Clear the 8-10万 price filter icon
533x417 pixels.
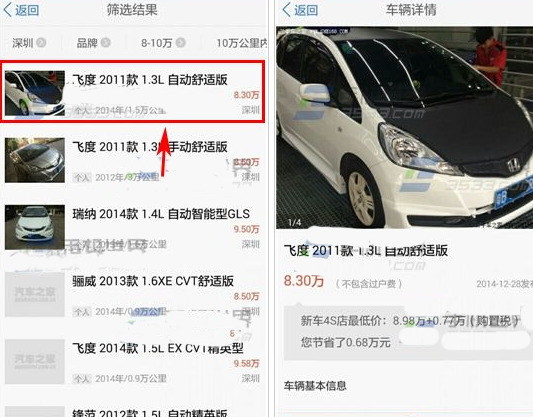(x=180, y=43)
